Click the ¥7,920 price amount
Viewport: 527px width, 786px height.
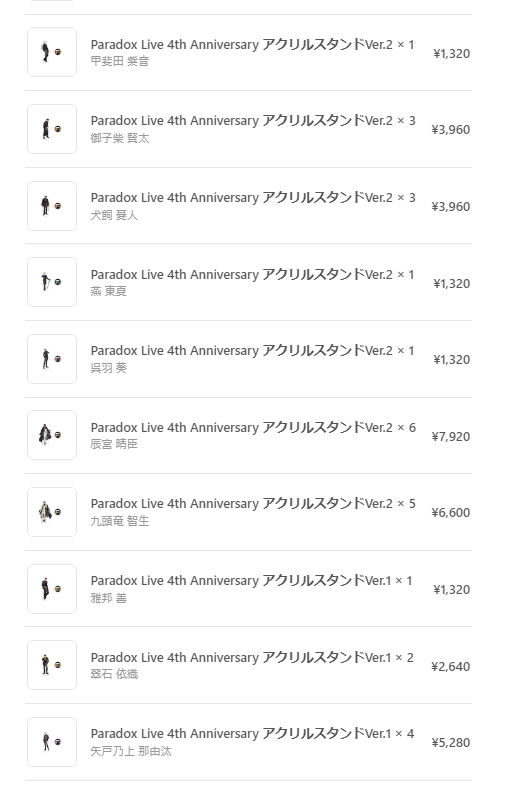(x=451, y=437)
